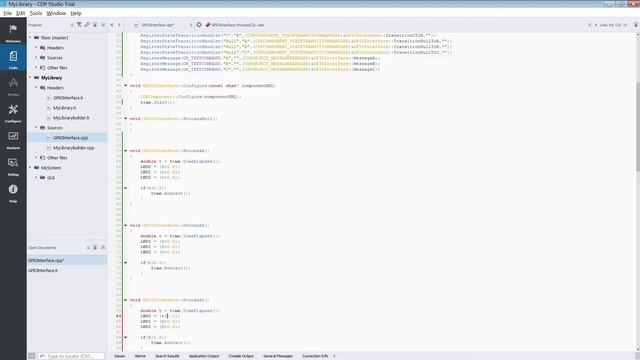Collapse the Configure function fold arrow
Viewport: 640px width, 360px height.
coord(126,86)
